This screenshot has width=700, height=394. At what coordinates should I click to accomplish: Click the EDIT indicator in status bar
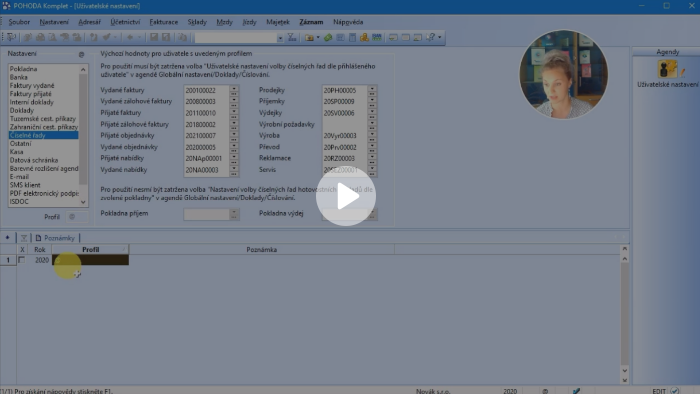(659, 390)
